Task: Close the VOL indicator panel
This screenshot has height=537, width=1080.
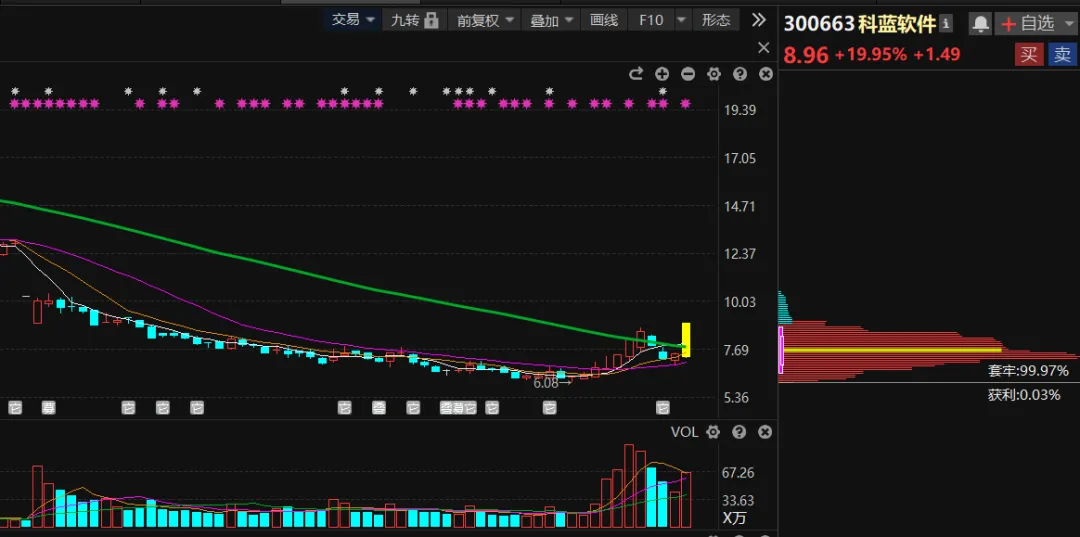Action: pyautogui.click(x=765, y=432)
